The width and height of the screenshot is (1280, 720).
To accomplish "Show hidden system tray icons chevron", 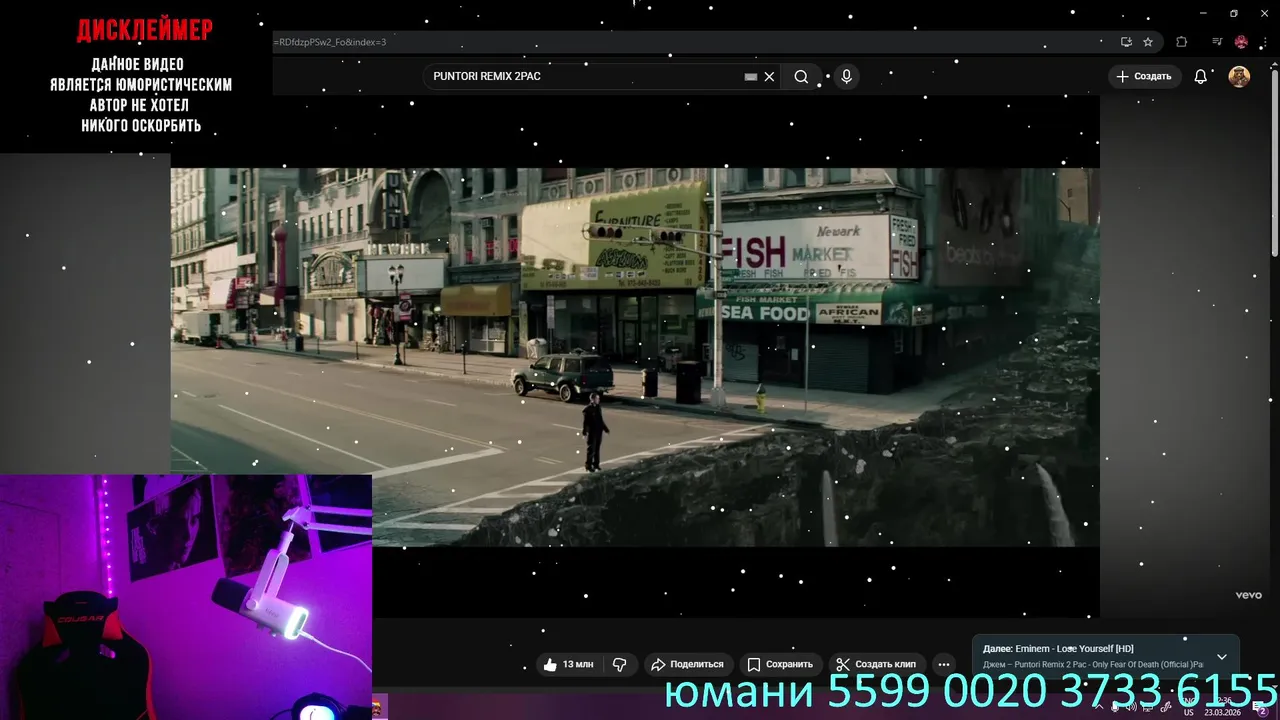I will point(1099,707).
